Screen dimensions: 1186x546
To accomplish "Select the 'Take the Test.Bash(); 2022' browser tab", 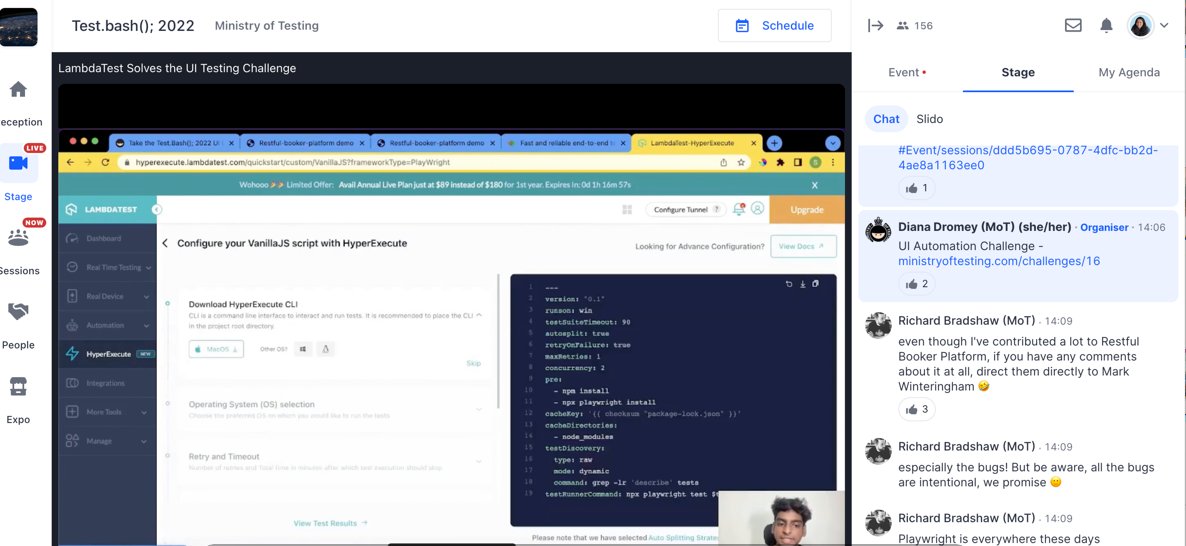I will (x=173, y=143).
